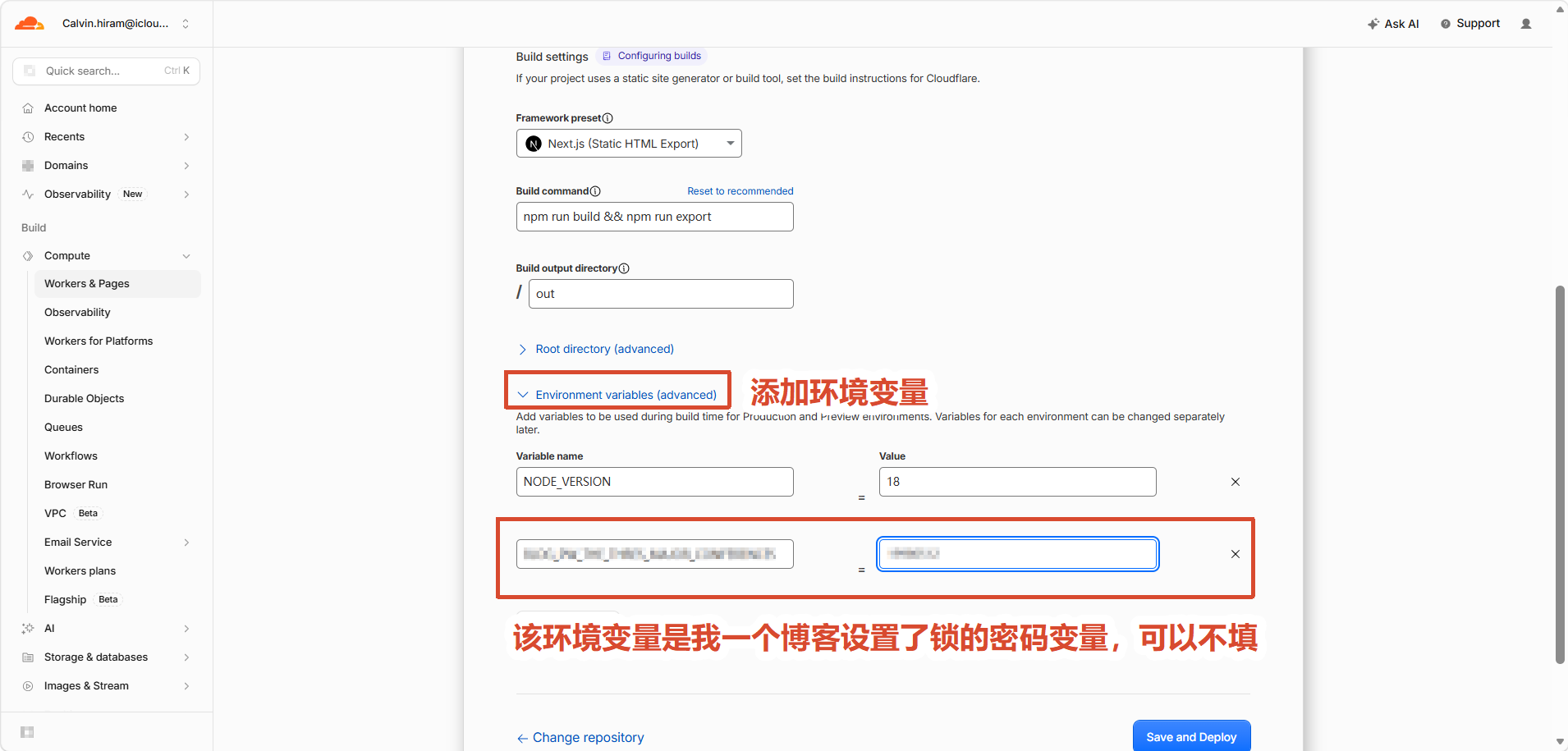The image size is (1568, 751).
Task: Click Framework preset info icon
Action: pyautogui.click(x=607, y=118)
